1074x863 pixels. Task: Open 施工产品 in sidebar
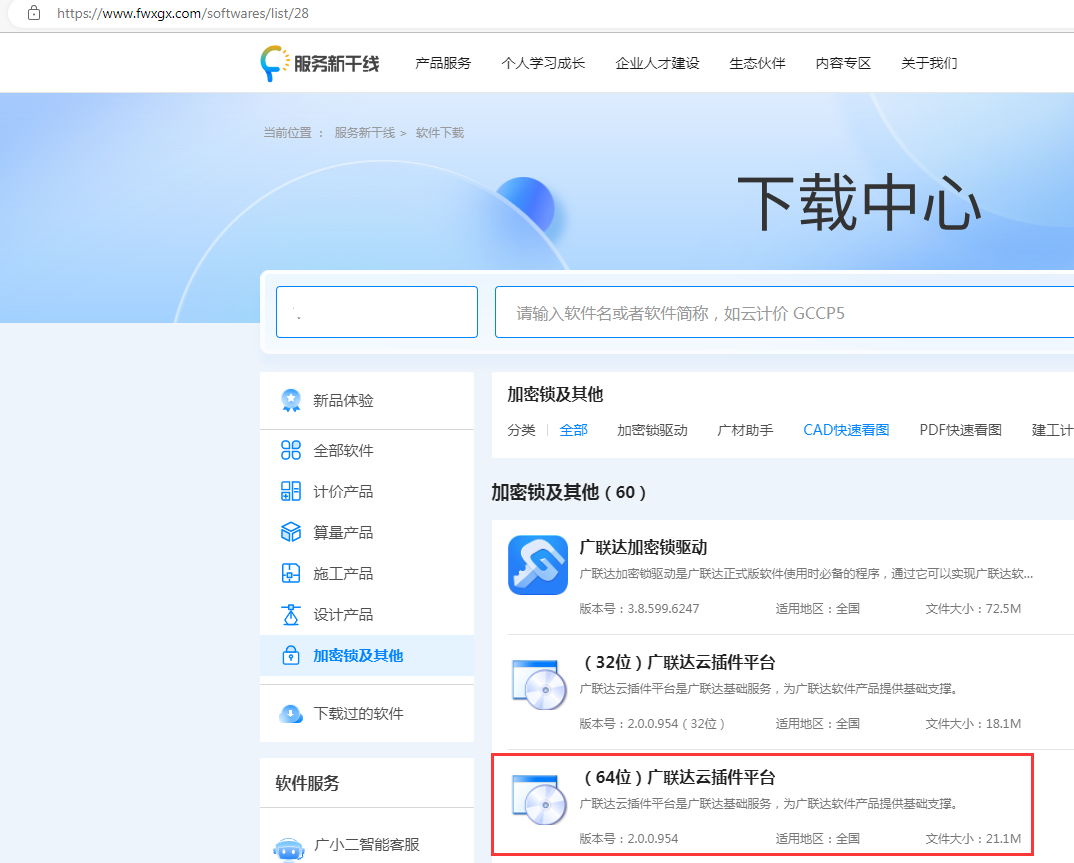367,574
